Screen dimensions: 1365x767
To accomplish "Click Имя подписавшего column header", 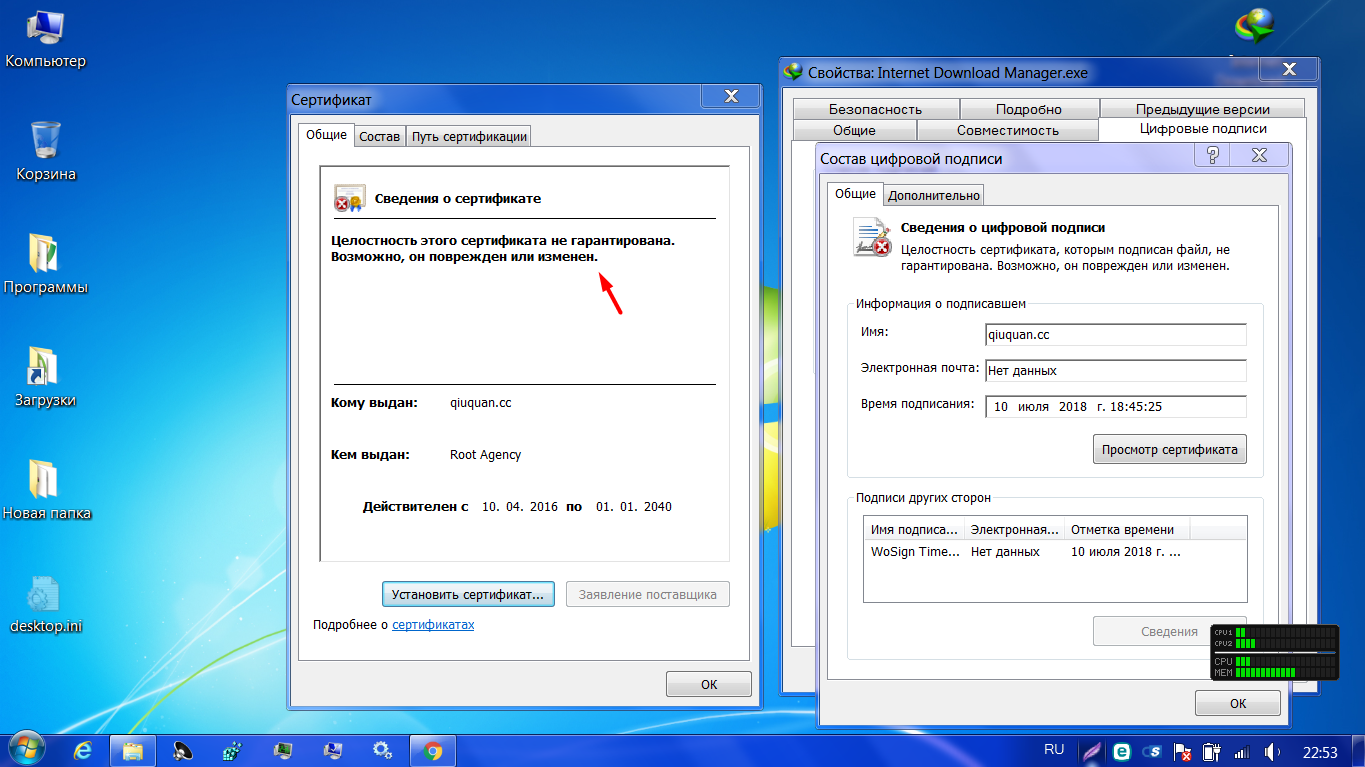I will (914, 530).
